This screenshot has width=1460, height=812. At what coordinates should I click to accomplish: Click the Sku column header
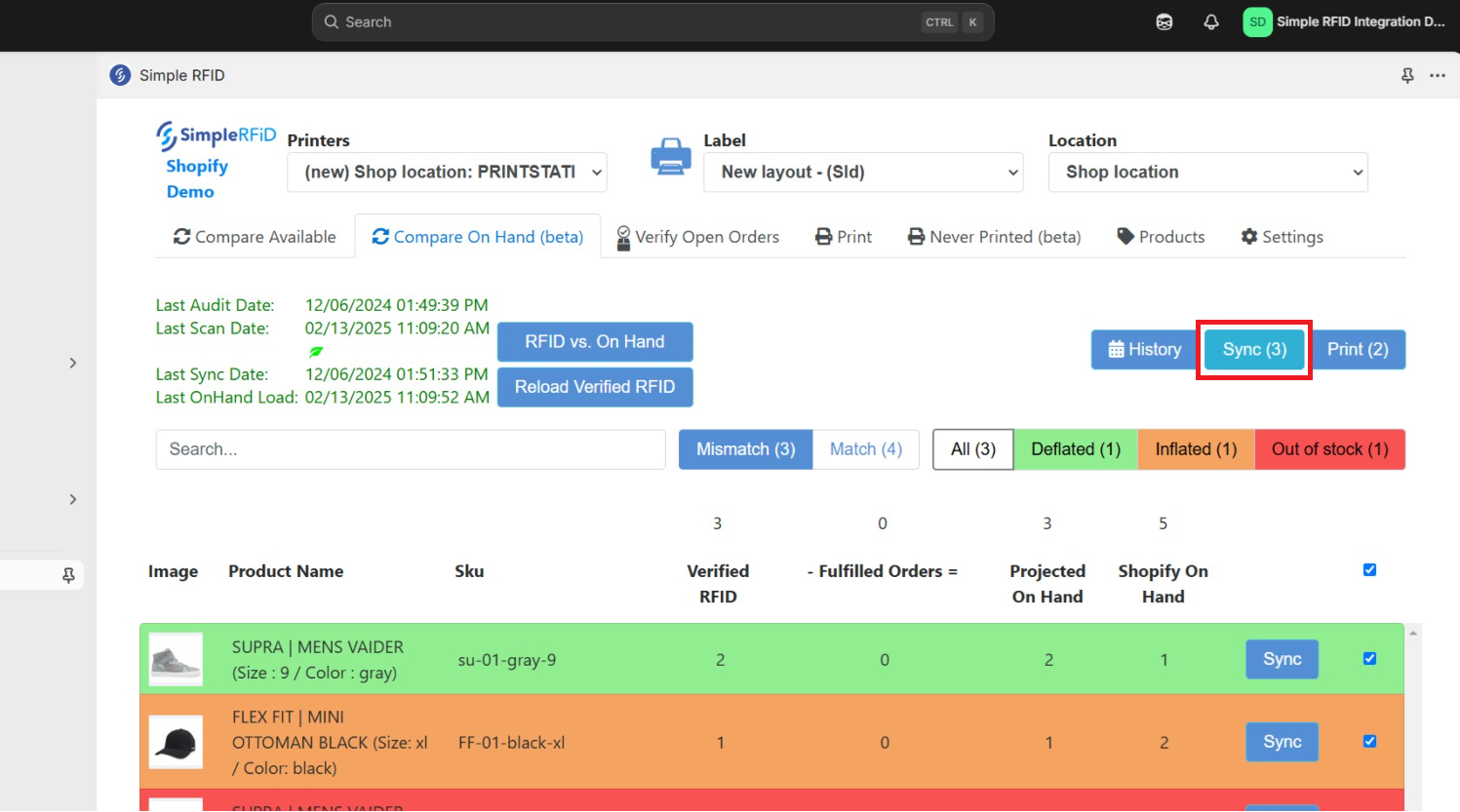469,571
